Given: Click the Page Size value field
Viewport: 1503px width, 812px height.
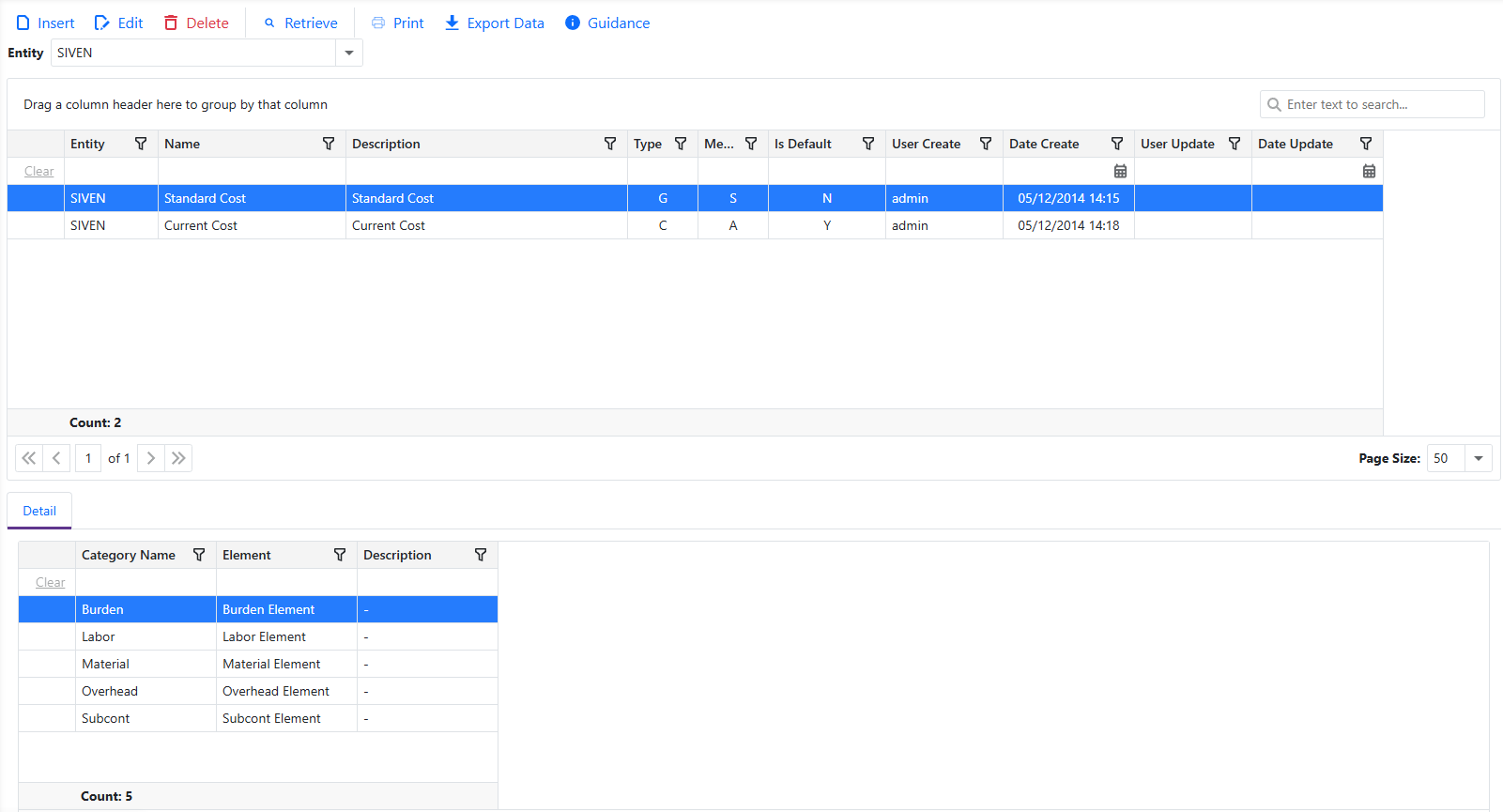Looking at the screenshot, I should click(1446, 458).
